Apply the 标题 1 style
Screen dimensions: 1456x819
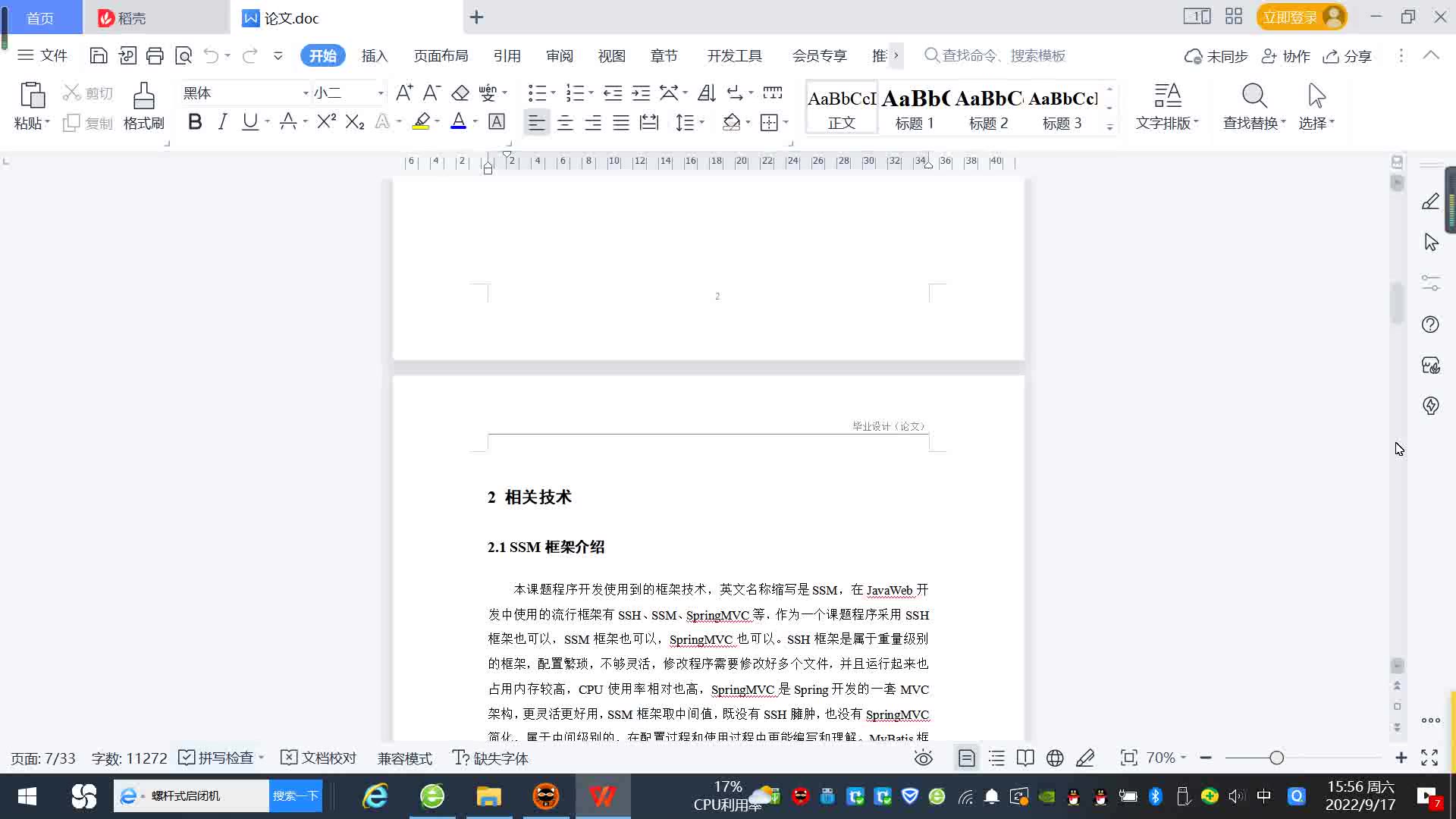tap(915, 109)
